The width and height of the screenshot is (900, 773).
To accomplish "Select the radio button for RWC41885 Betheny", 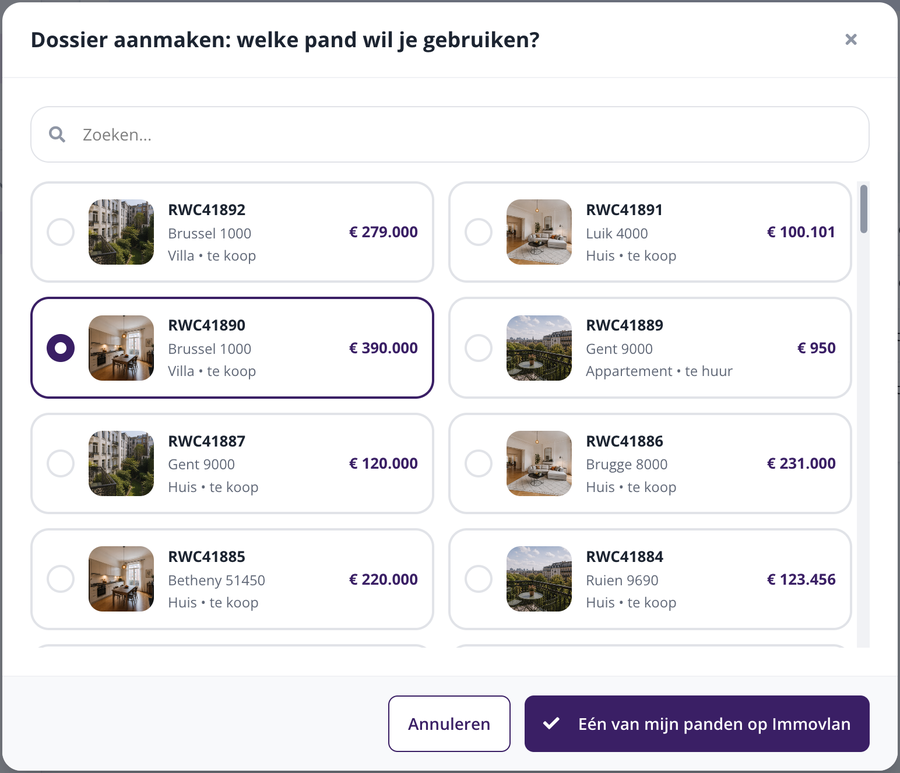I will pyautogui.click(x=60, y=578).
